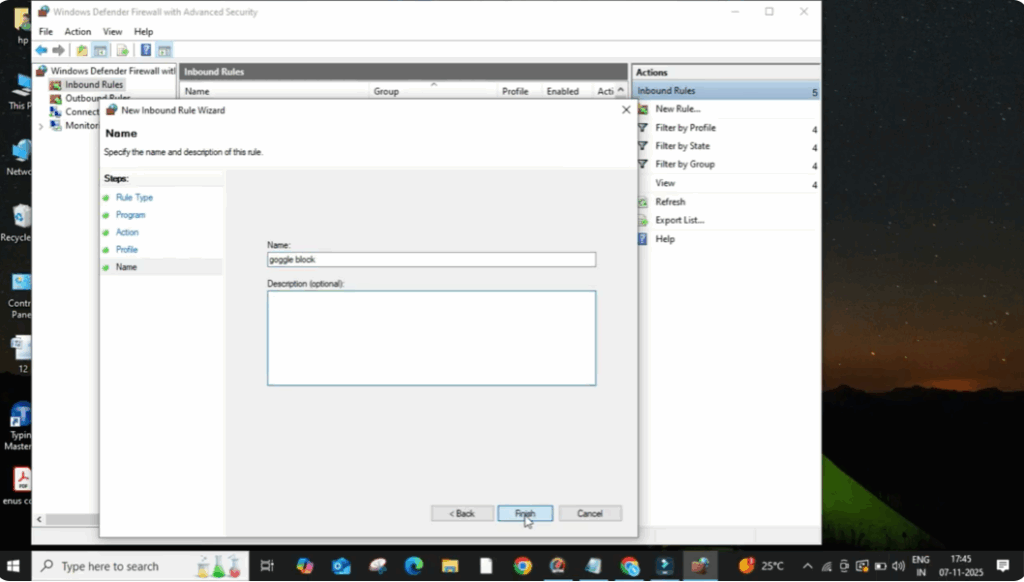Click the Refresh icon in Actions pane
Screen dimensions: 1024x582
[x=643, y=202]
